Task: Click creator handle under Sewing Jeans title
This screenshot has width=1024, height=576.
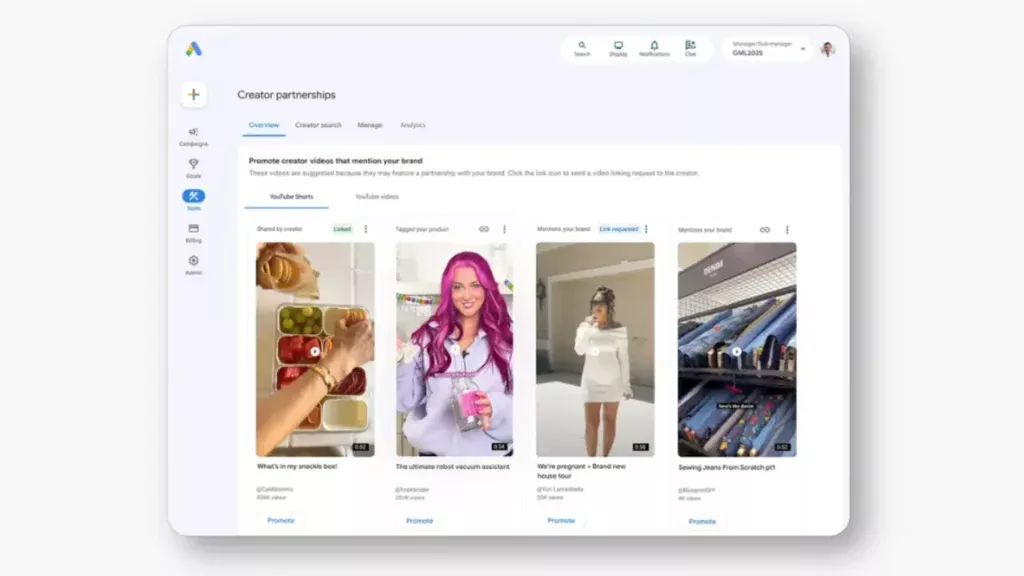Action: (x=696, y=490)
